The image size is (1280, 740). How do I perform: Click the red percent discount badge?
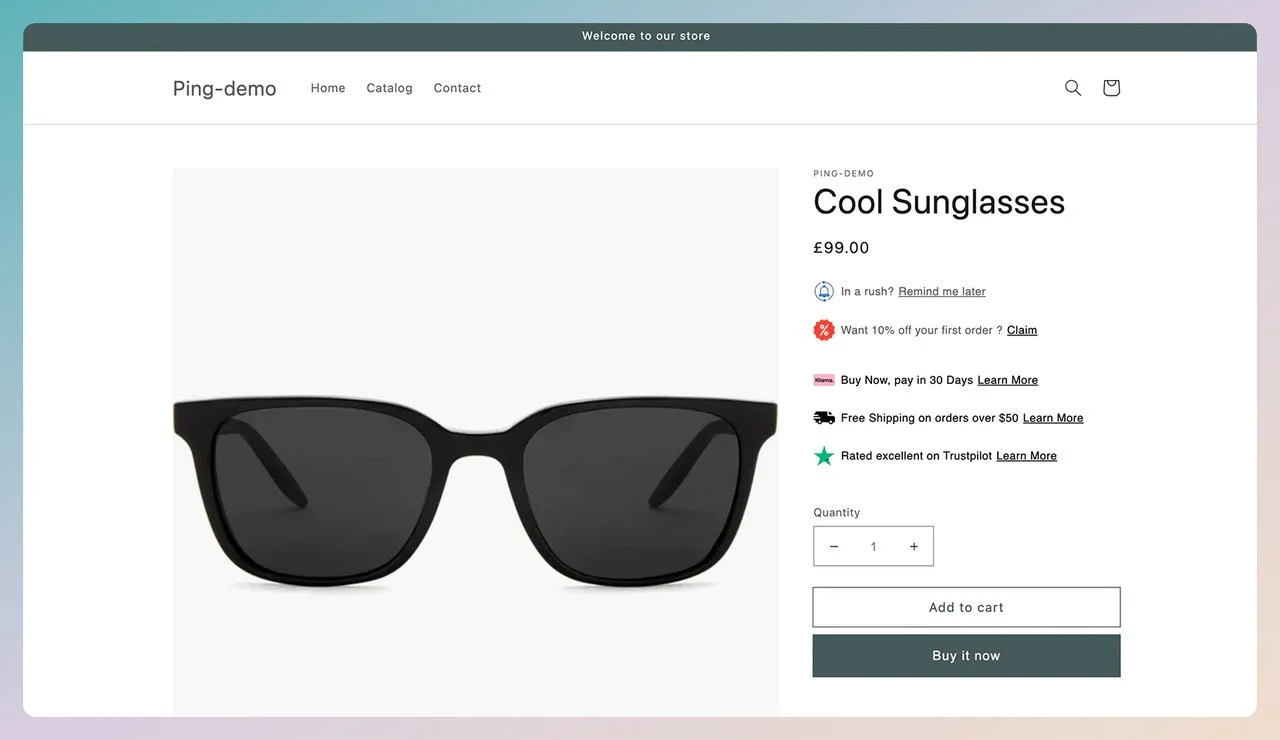pyautogui.click(x=824, y=330)
